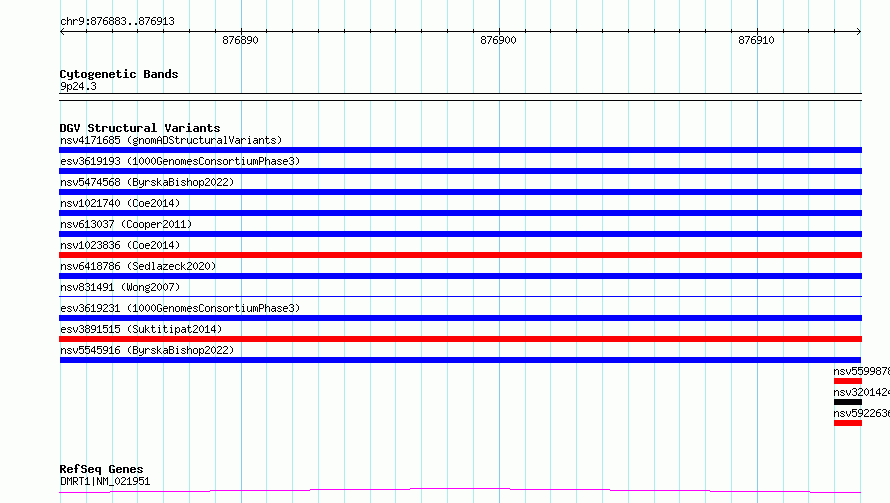Screen dimensions: 890x503
Task: Open variant nsv613037 Cooper2011 label
Action: 126,224
